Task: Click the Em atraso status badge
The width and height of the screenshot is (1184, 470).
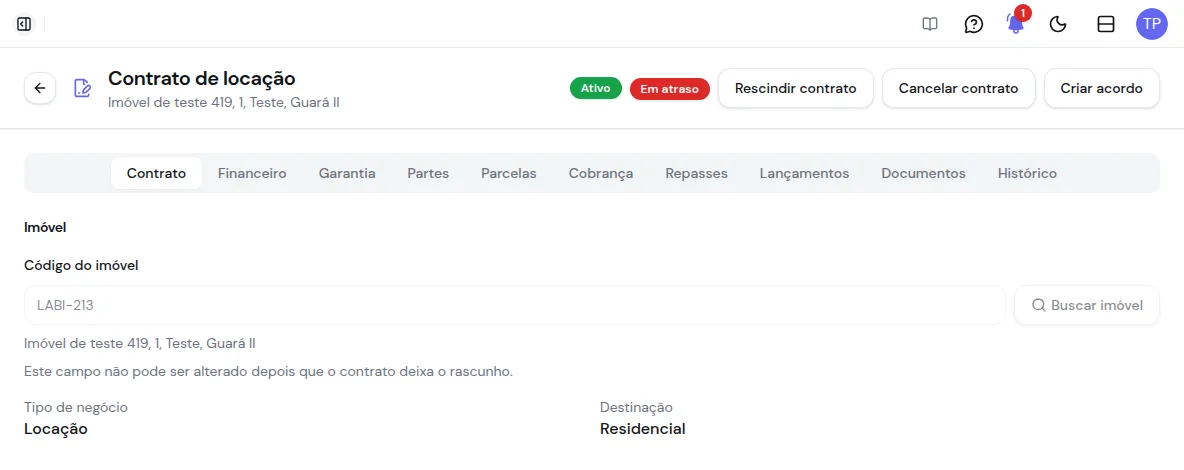Action: (670, 88)
